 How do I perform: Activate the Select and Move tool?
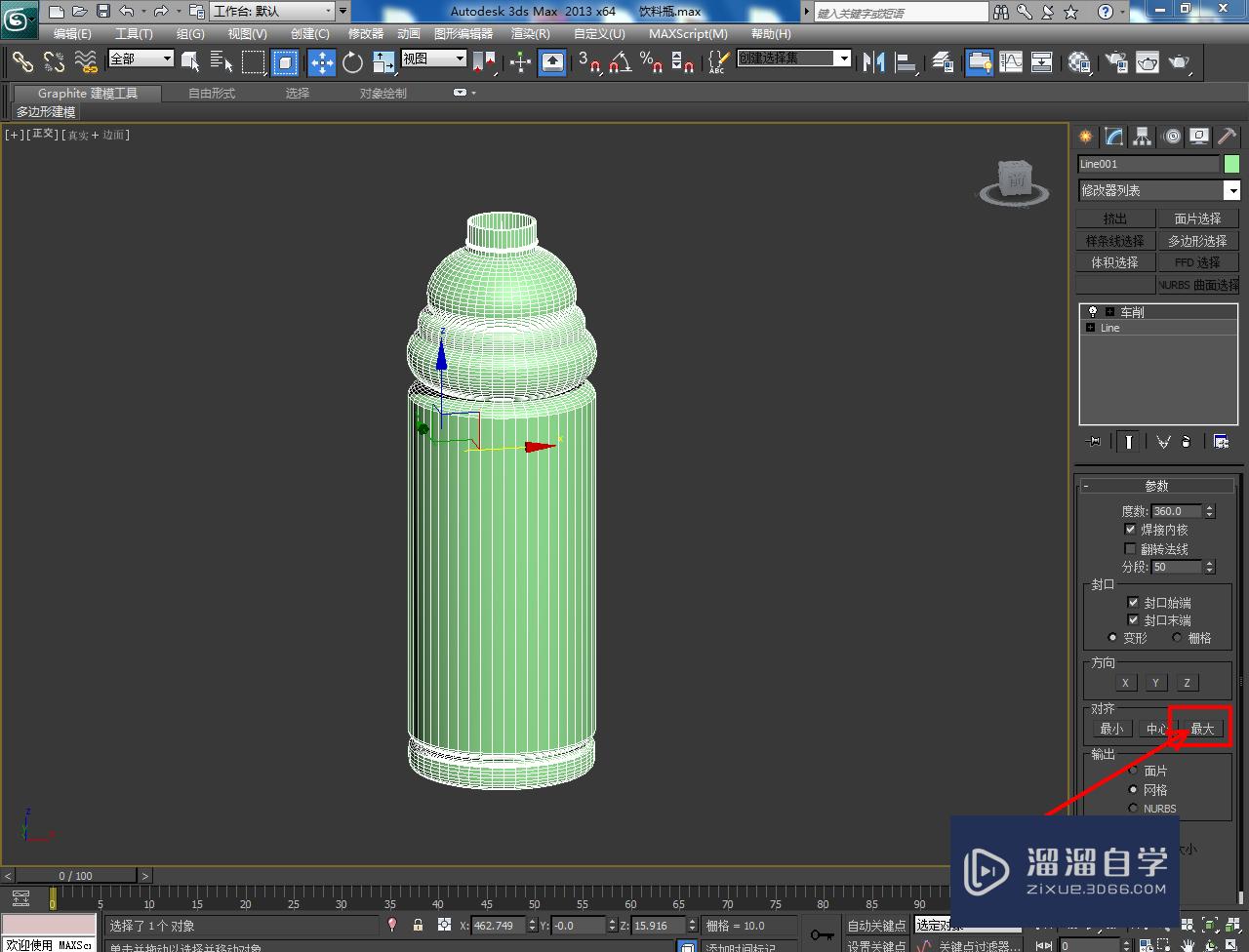pyautogui.click(x=322, y=62)
